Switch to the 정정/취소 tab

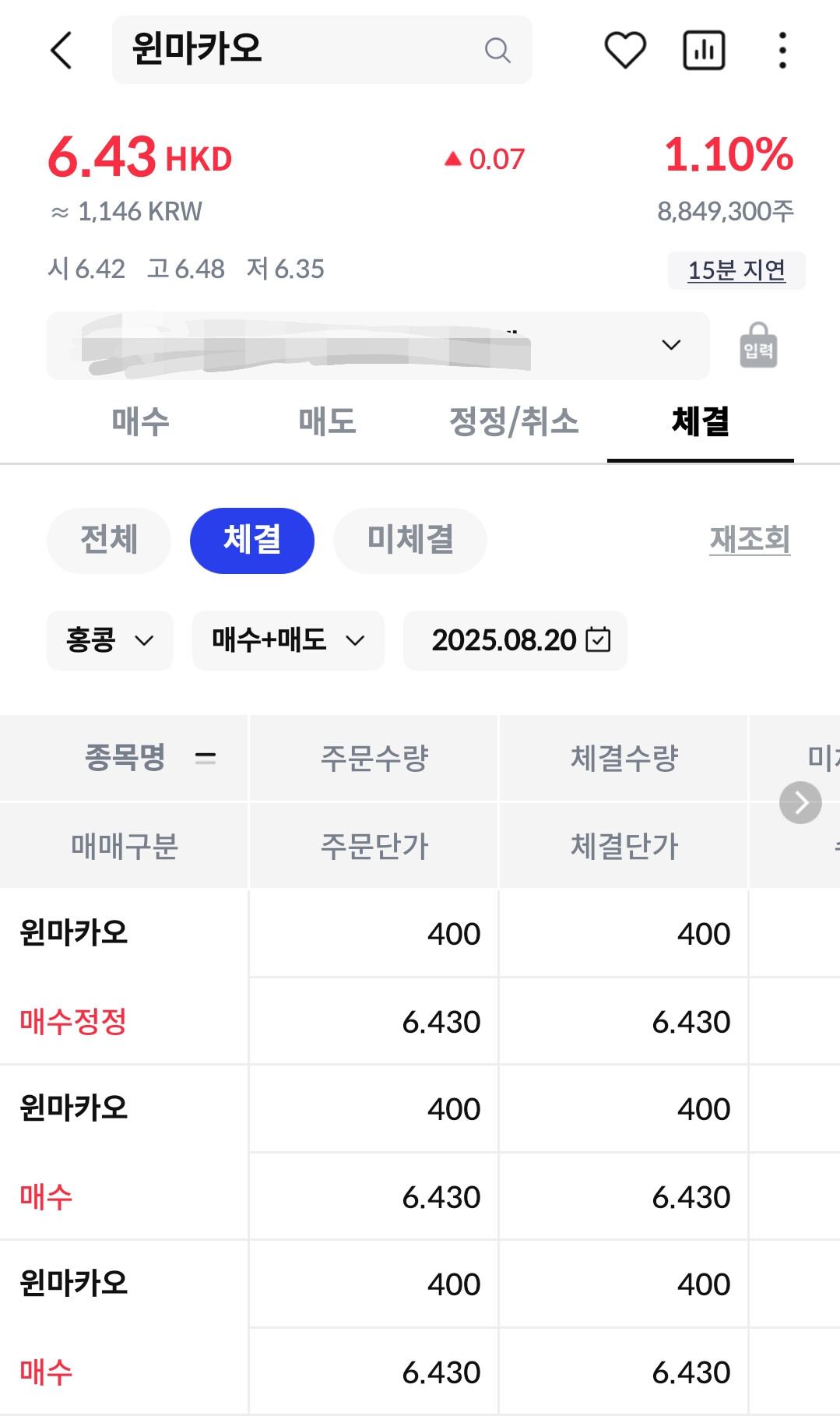click(x=514, y=422)
